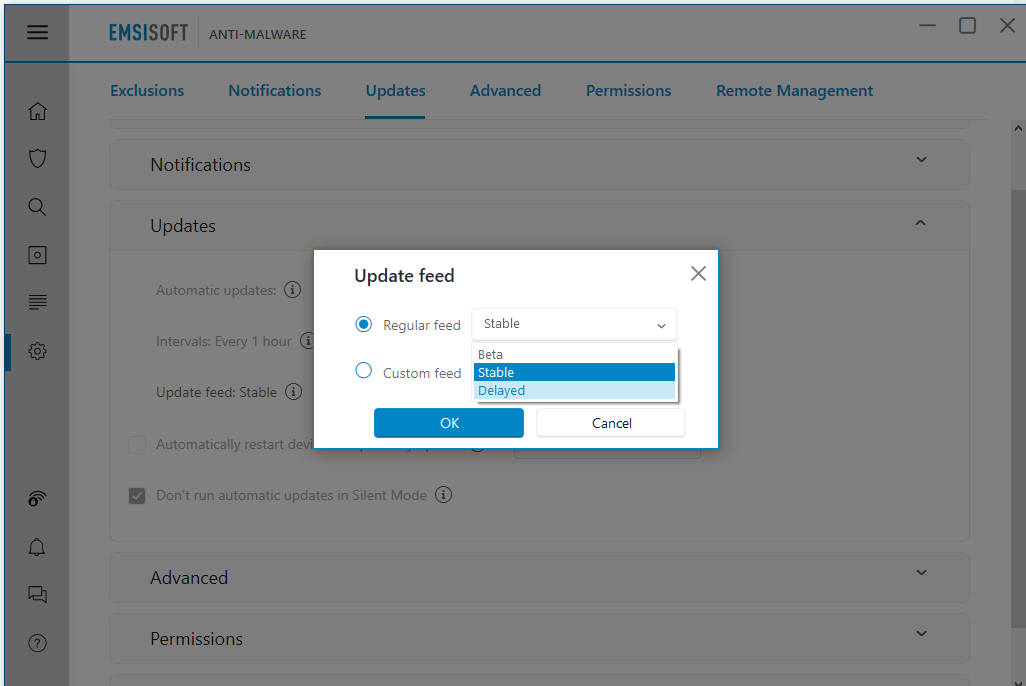
Task: Switch to the Notifications tab
Action: pos(275,90)
